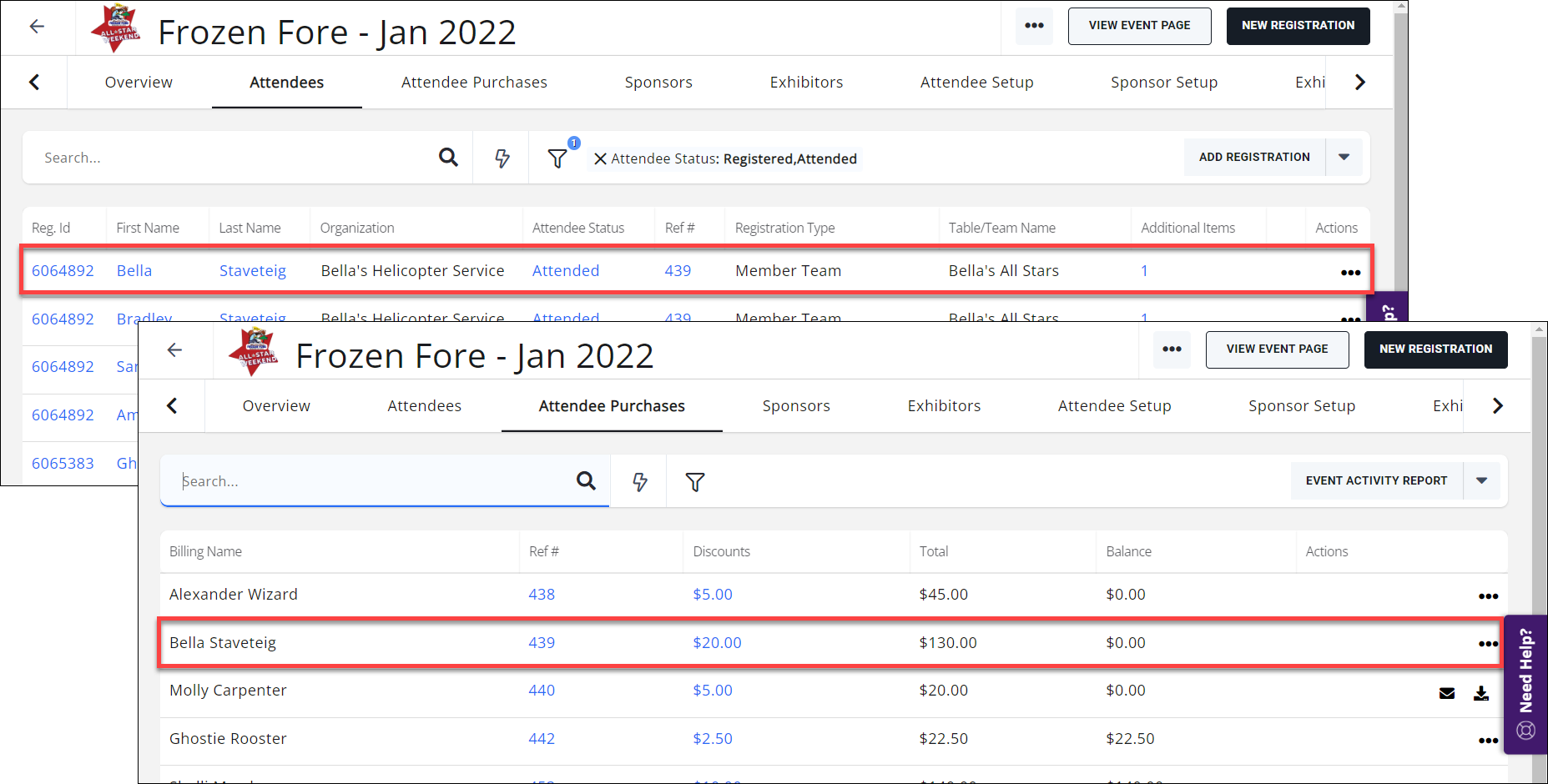The height and width of the screenshot is (784, 1548).
Task: Click the email envelope icon for Molly Carpenter
Action: pyautogui.click(x=1447, y=693)
